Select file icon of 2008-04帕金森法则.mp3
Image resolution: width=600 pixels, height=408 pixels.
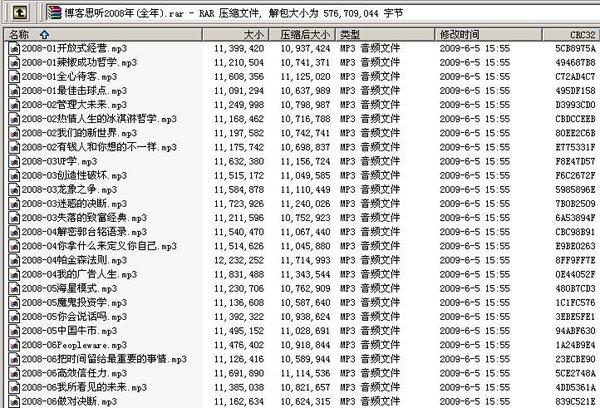point(14,260)
